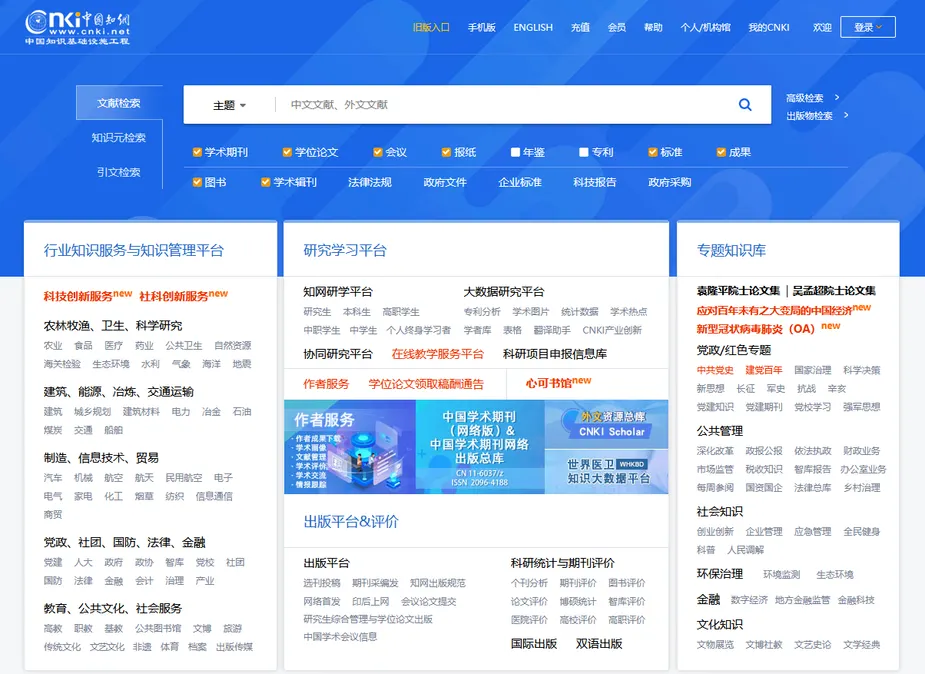Viewport: 925px width, 674px height.
Task: Open the 建党百年 topic link
Action: tap(764, 370)
